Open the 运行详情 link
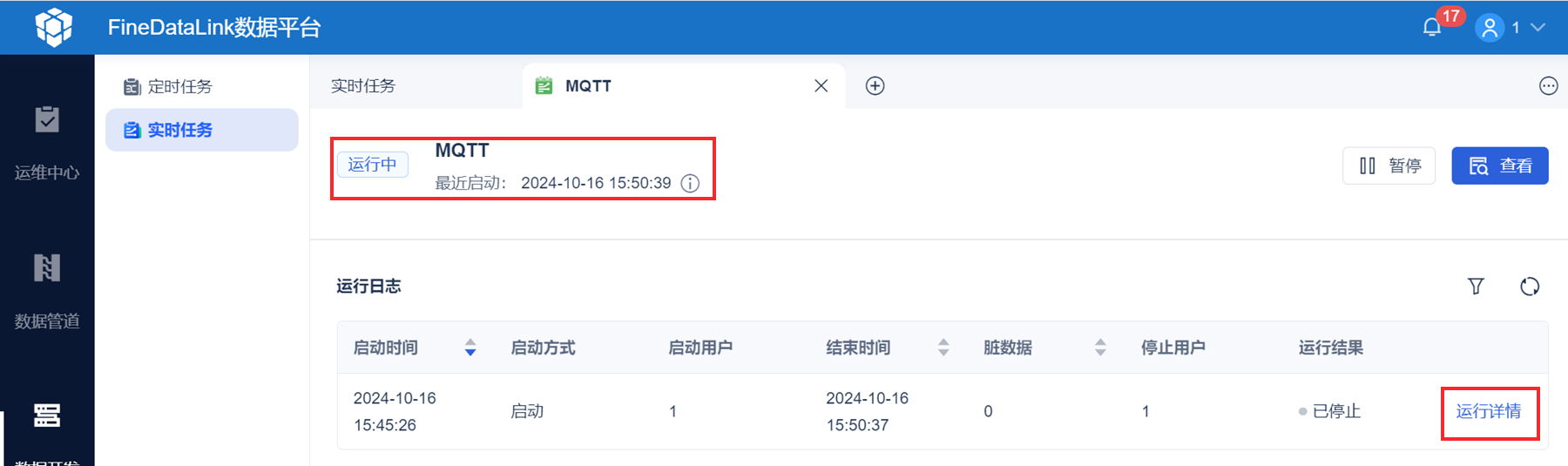 pos(1488,411)
